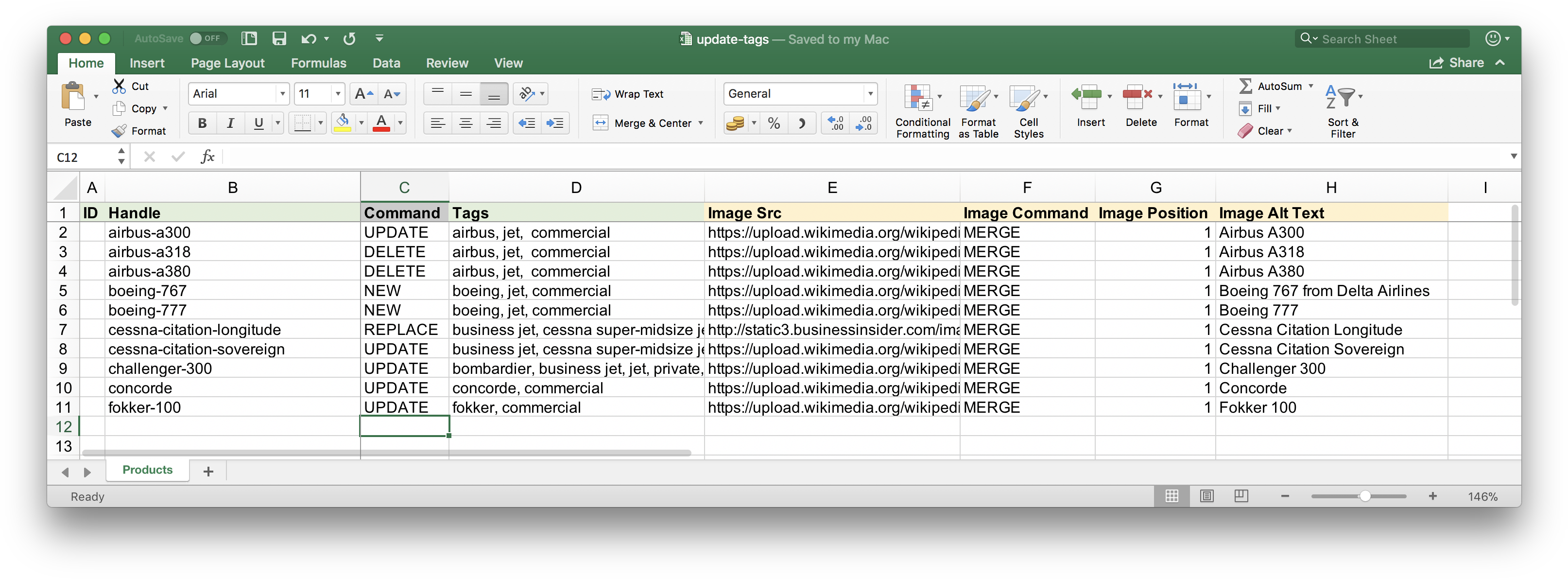Image resolution: width=1568 pixels, height=579 pixels.
Task: Align text right
Action: [494, 123]
